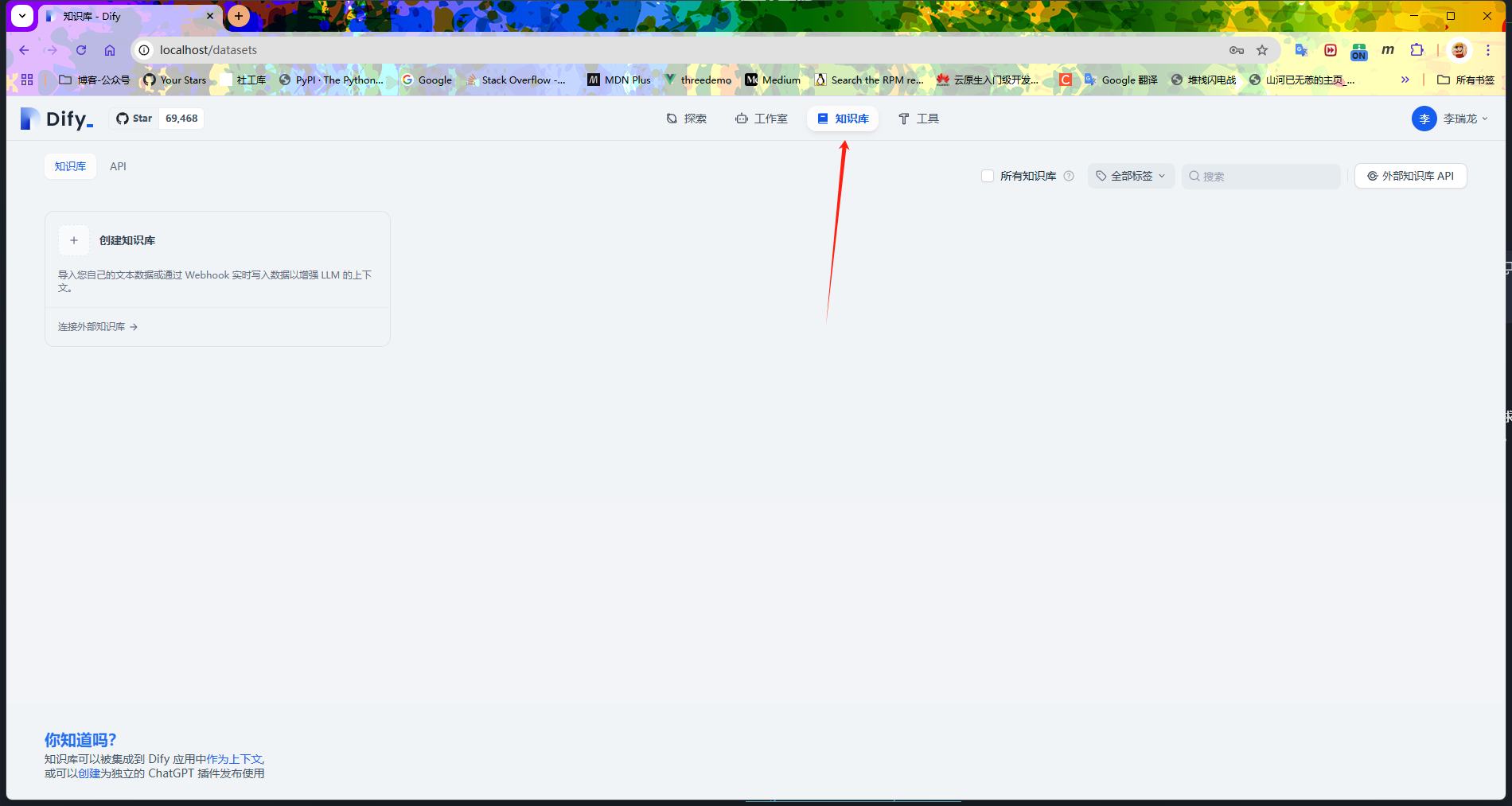The image size is (1512, 806).
Task: Click the browser home icon
Action: tap(110, 50)
